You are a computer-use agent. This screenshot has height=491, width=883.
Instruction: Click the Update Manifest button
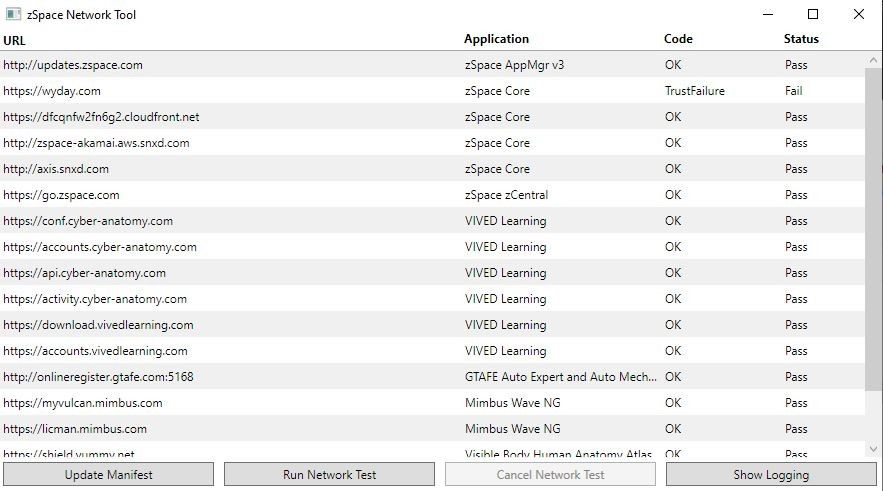[108, 474]
